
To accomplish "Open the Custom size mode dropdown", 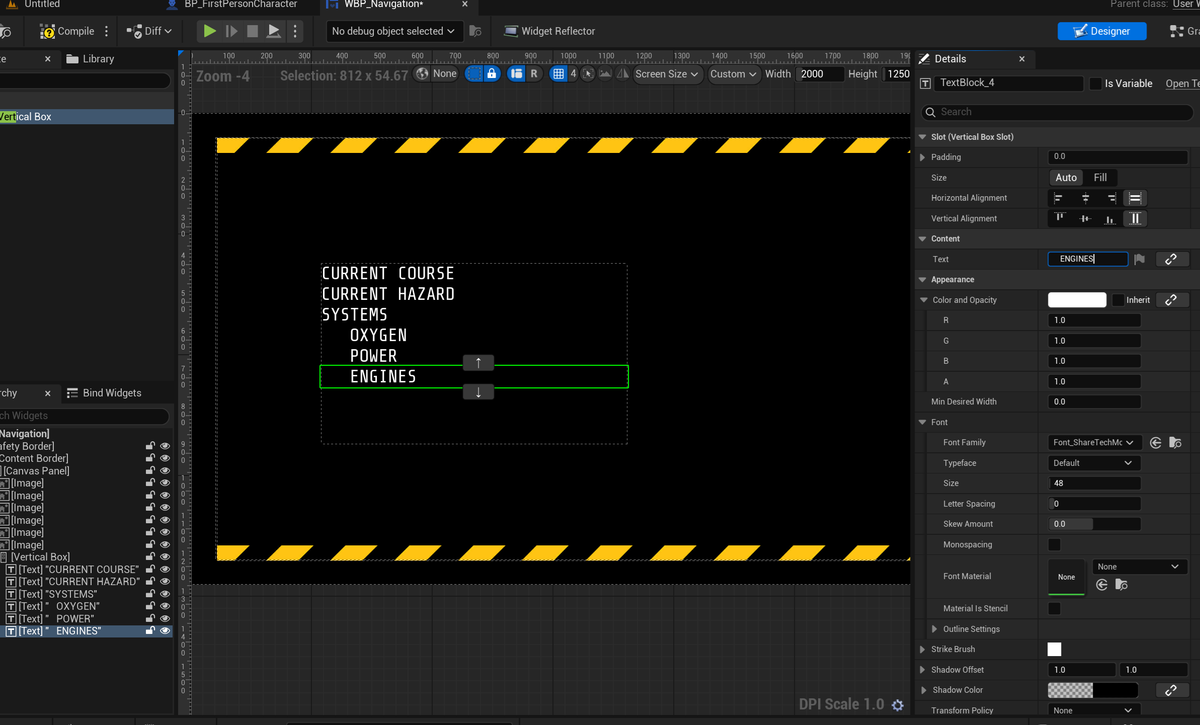I will point(734,74).
